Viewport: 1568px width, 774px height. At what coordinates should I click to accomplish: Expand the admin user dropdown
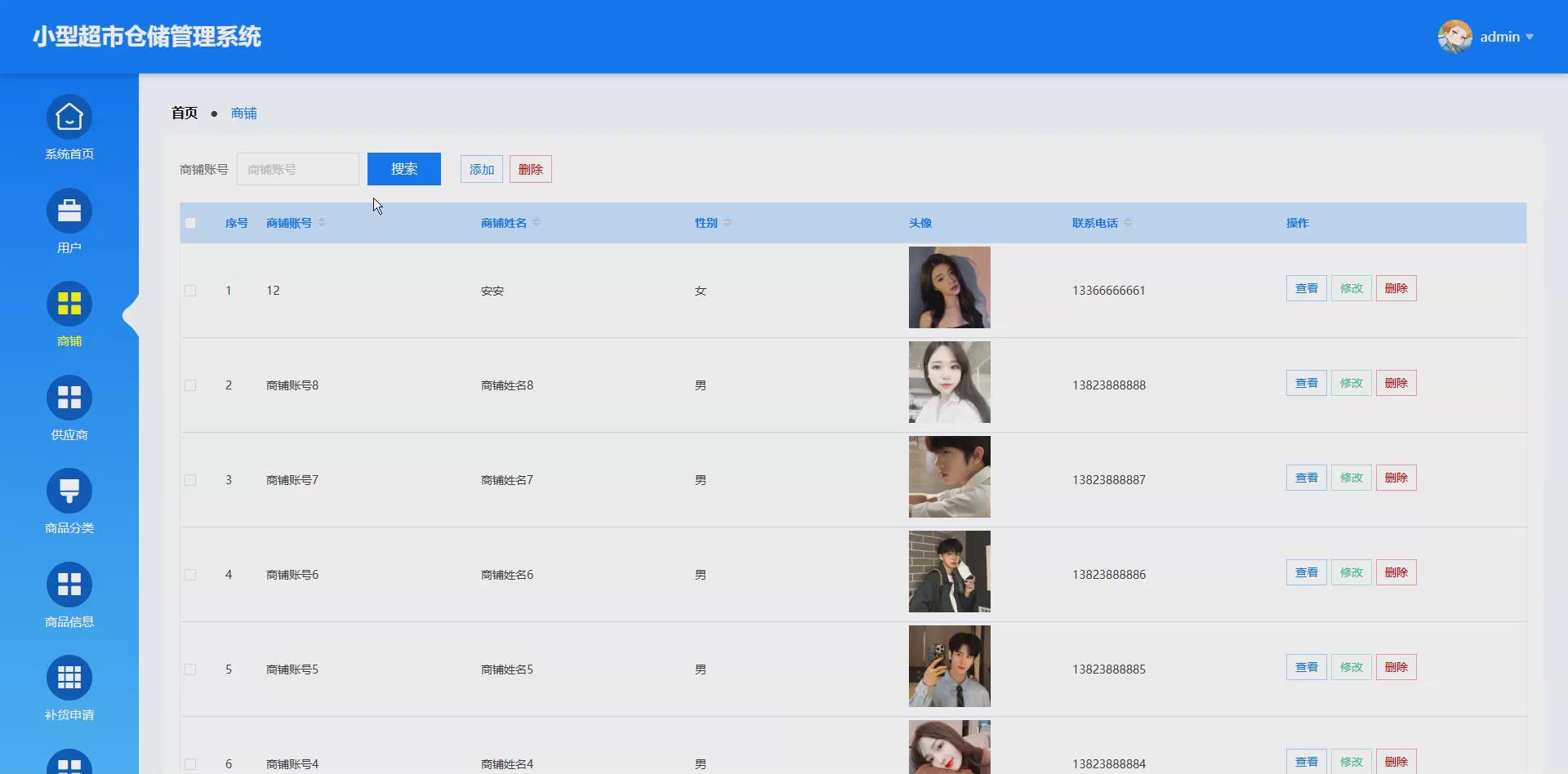point(1530,37)
